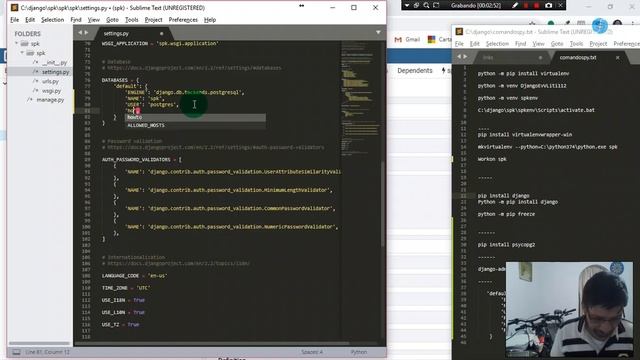Open the Edit menu in settings.py window
Screen dimensions: 640x360
30,20
